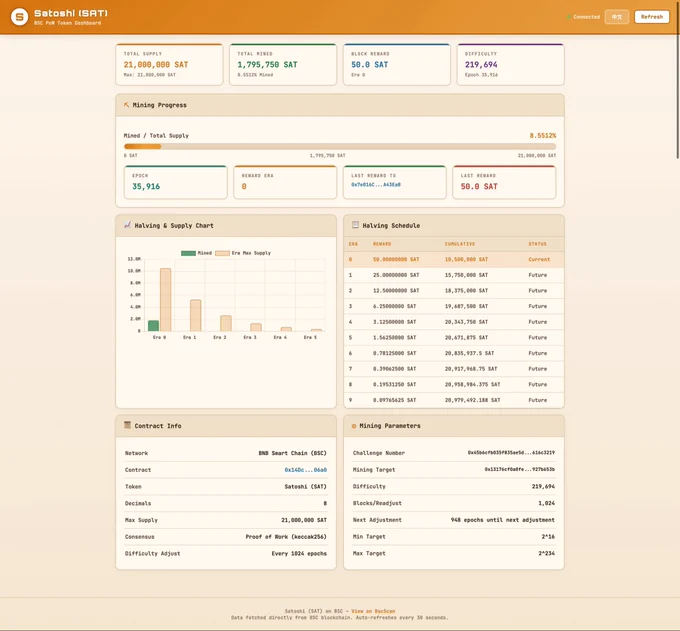This screenshot has height=631, width=680.
Task: Click the document icon beside Contract Info
Action: point(127,425)
